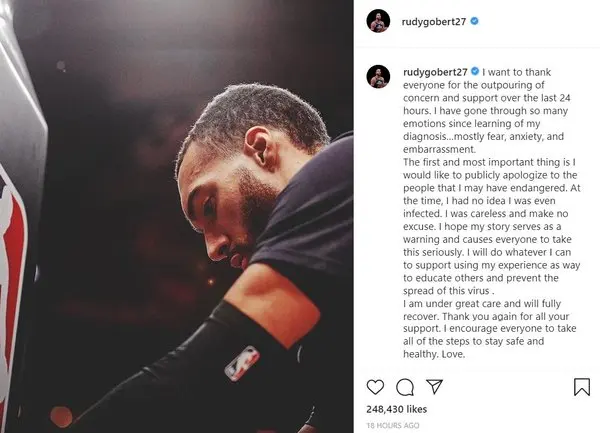Click the NBA logo on the black arm sleeve
The height and width of the screenshot is (433, 600).
coord(242,363)
